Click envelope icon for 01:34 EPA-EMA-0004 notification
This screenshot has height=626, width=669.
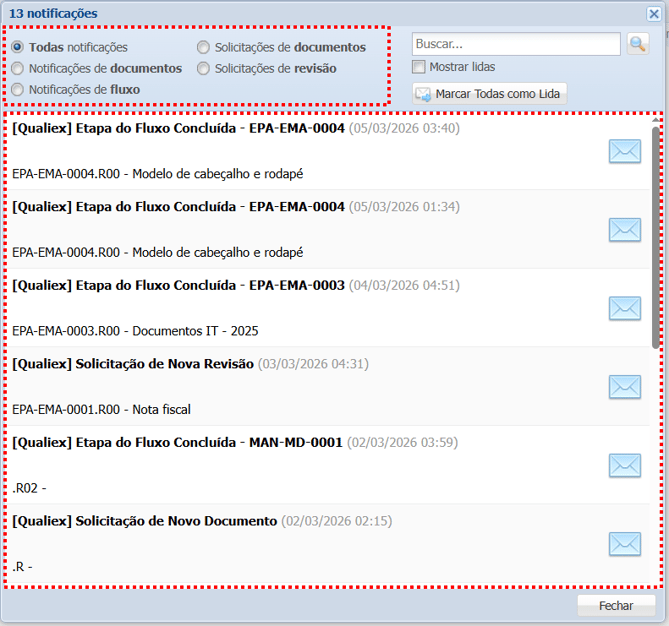pyautogui.click(x=625, y=229)
